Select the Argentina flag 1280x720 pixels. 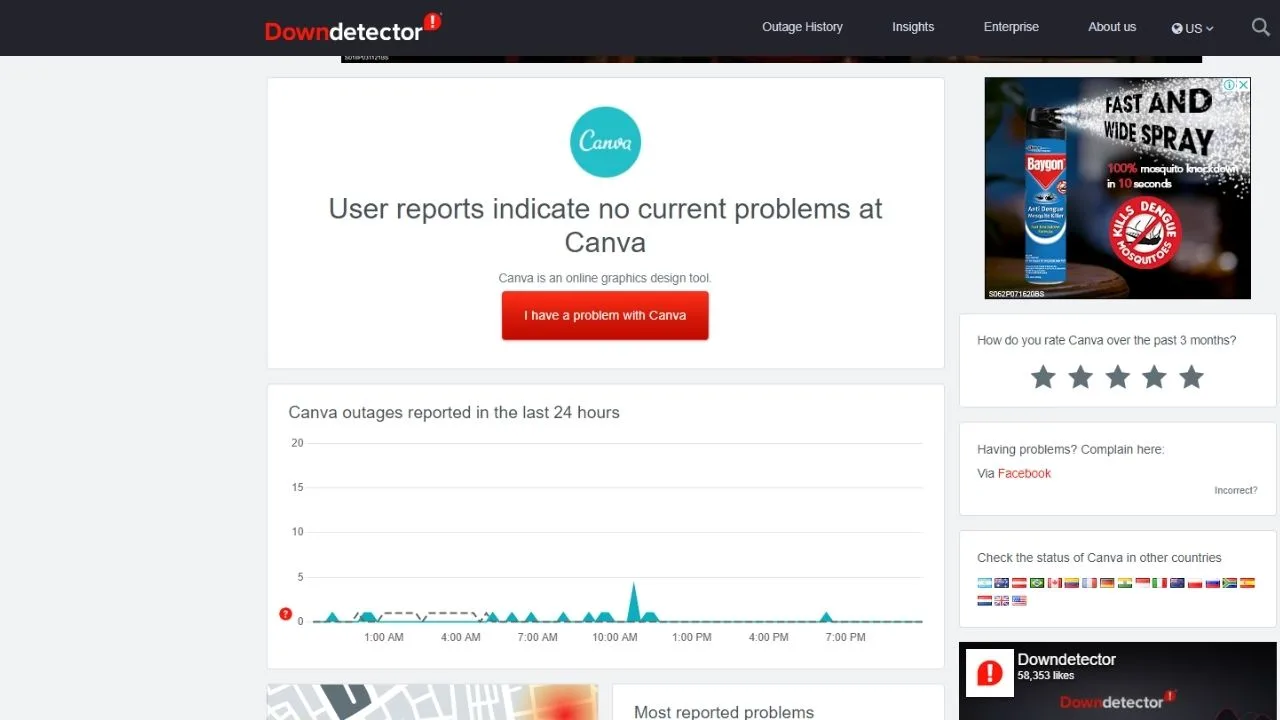coord(985,583)
